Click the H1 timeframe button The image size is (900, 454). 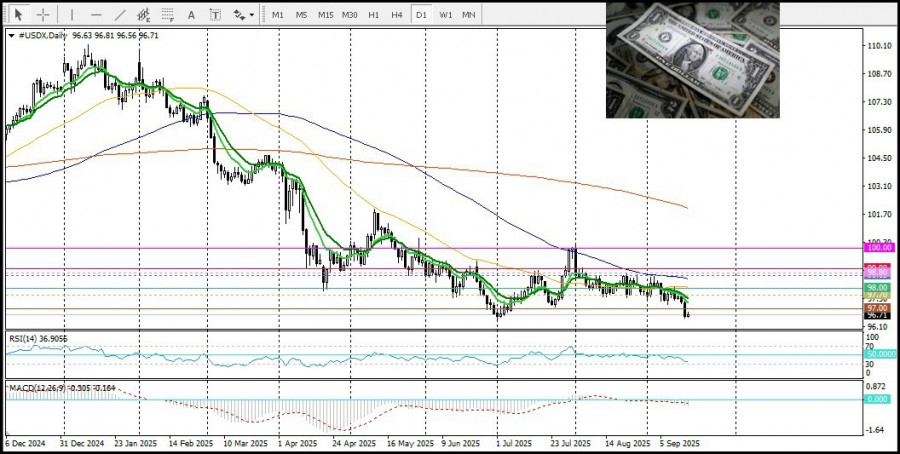pyautogui.click(x=373, y=15)
